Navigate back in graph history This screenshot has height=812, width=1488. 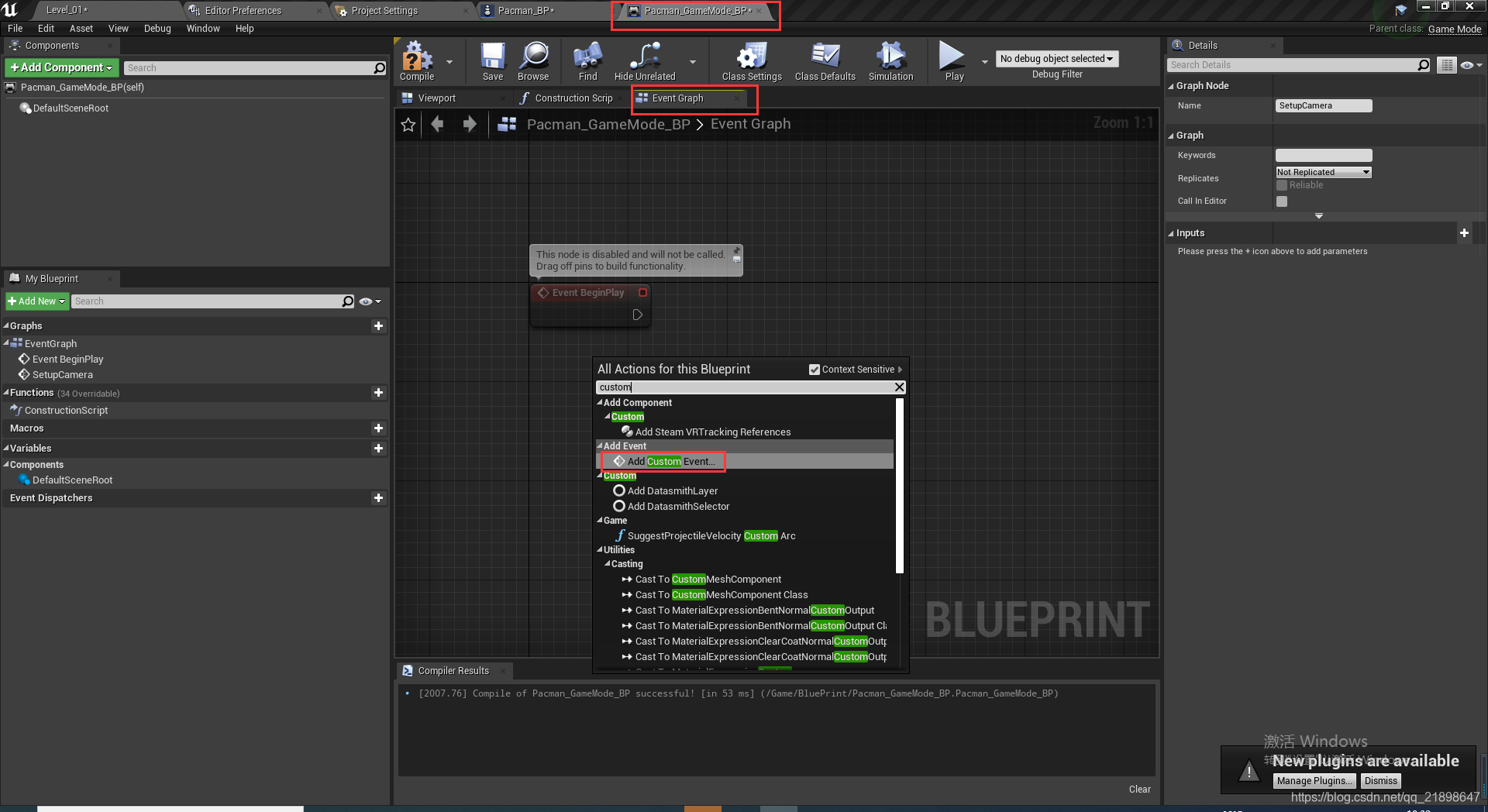pyautogui.click(x=437, y=124)
